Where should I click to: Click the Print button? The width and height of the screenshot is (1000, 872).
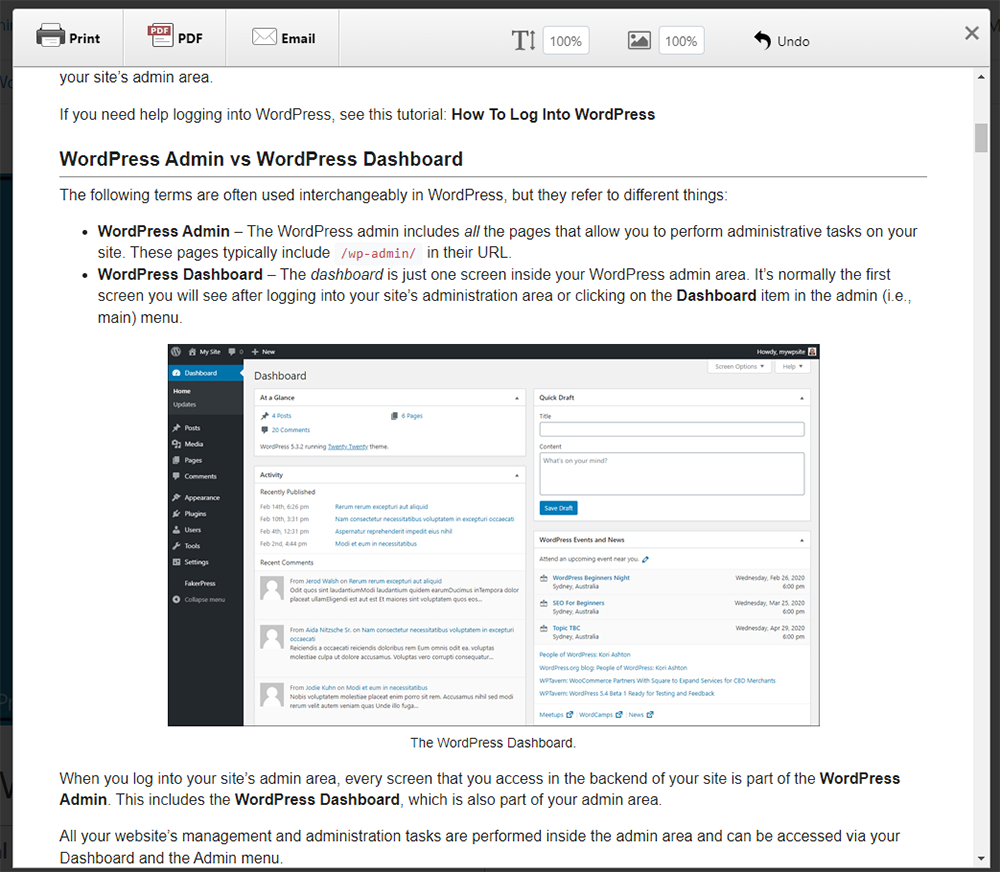pyautogui.click(x=68, y=38)
